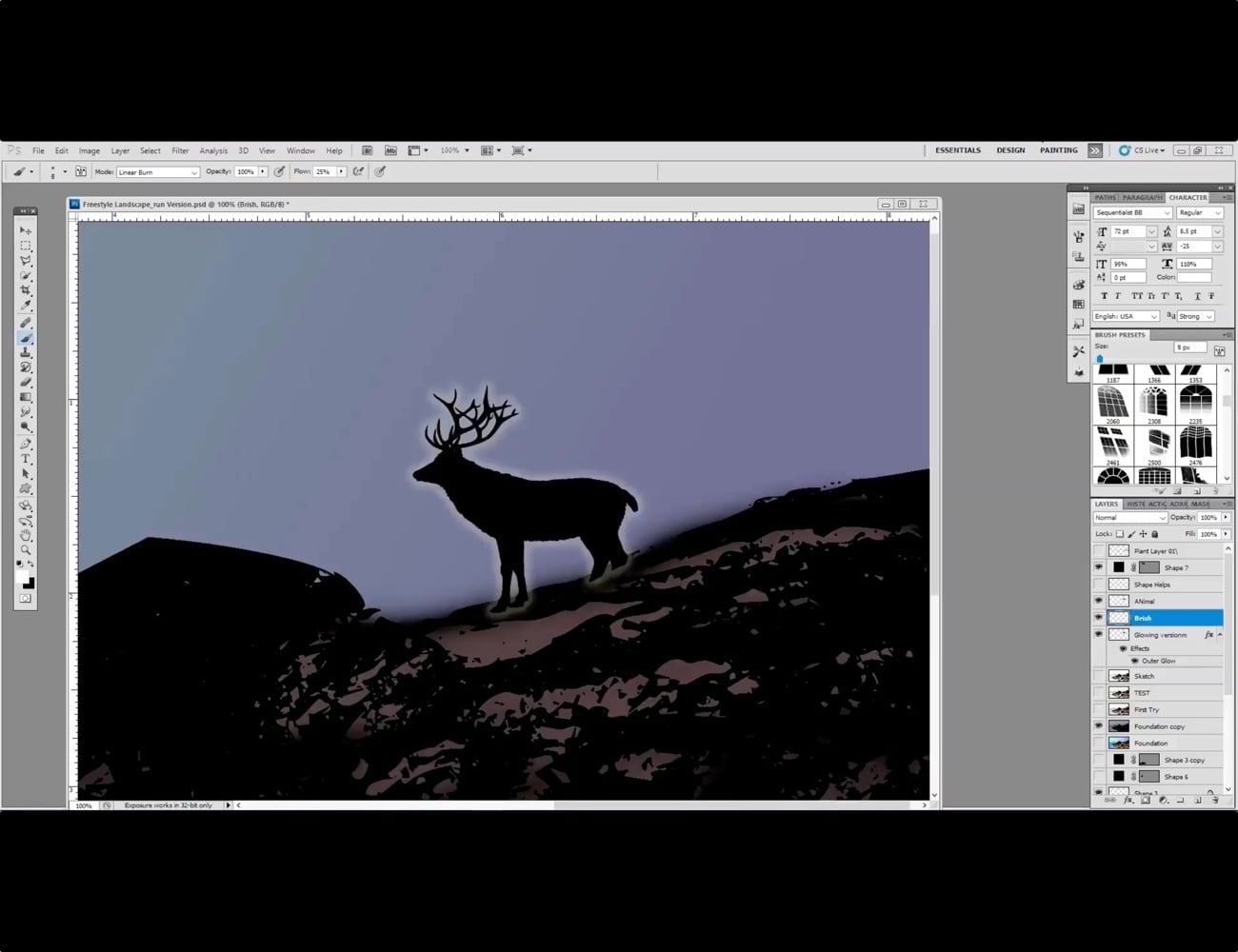
Task: Open the CS Live button
Action: [1141, 150]
